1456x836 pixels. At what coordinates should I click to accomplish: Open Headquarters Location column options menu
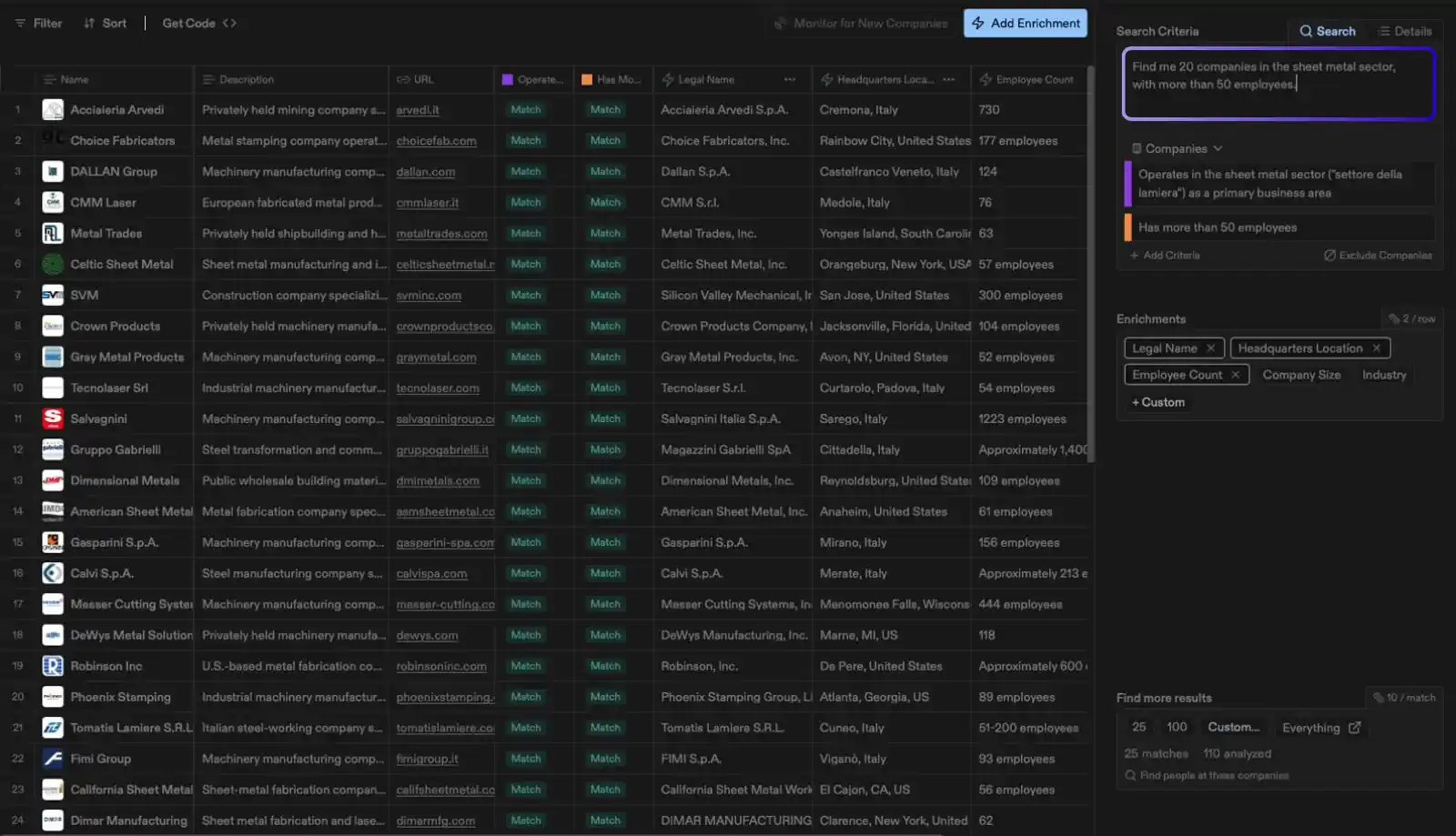(x=949, y=79)
